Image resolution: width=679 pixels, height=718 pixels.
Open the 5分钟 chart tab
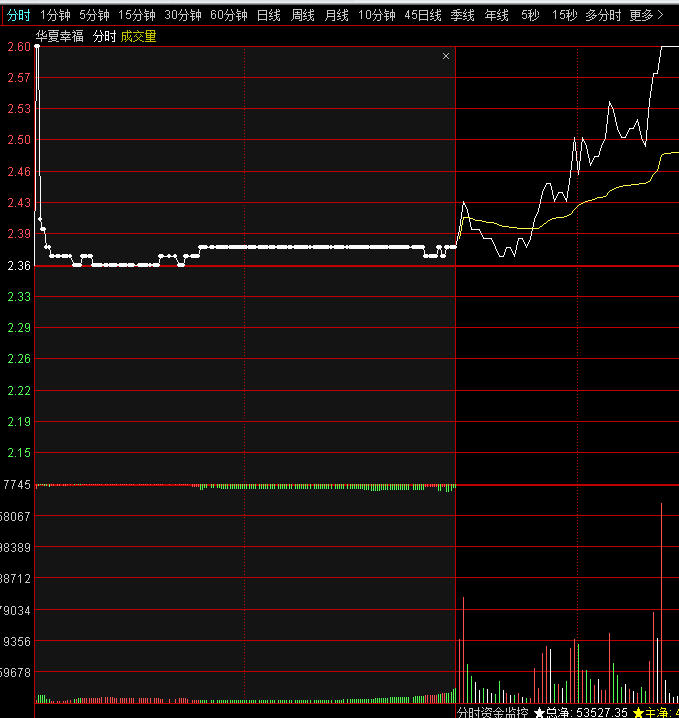[x=94, y=15]
